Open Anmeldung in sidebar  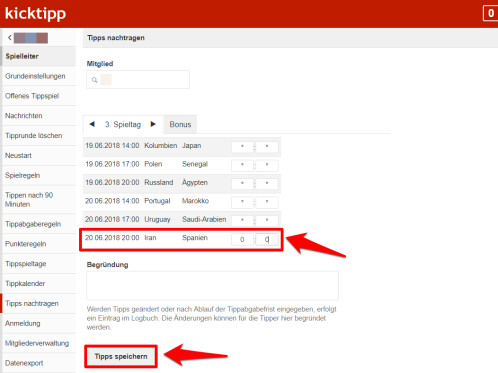(x=38, y=323)
